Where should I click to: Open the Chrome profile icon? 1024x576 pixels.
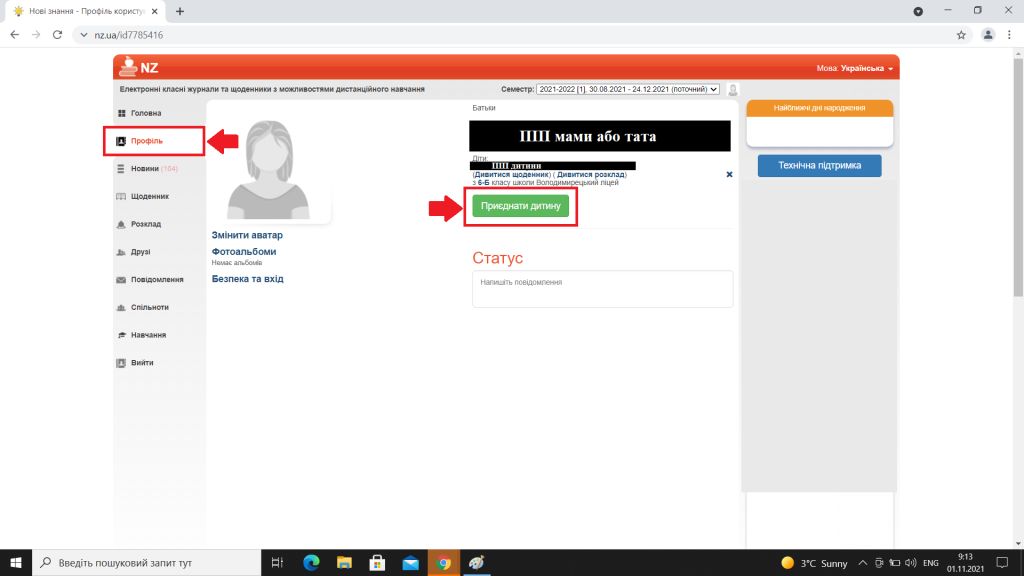coord(988,34)
